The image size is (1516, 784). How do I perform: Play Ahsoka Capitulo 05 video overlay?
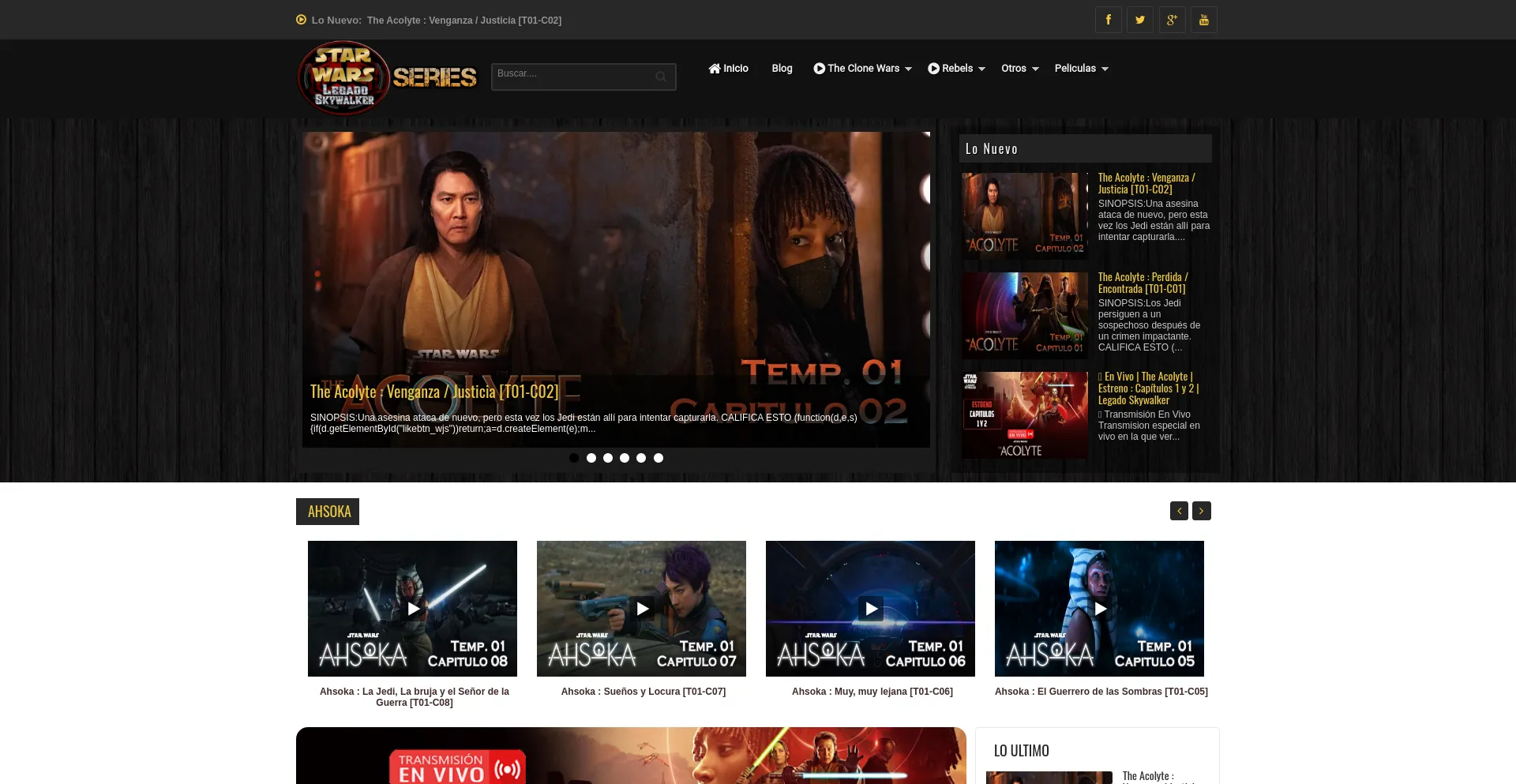[x=1100, y=609]
